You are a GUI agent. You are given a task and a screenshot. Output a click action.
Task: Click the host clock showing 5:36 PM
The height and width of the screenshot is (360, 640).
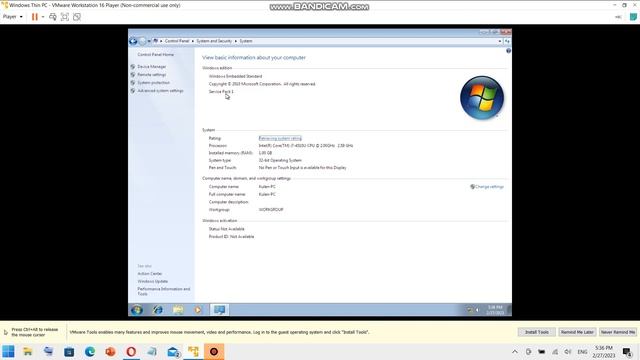tap(604, 352)
